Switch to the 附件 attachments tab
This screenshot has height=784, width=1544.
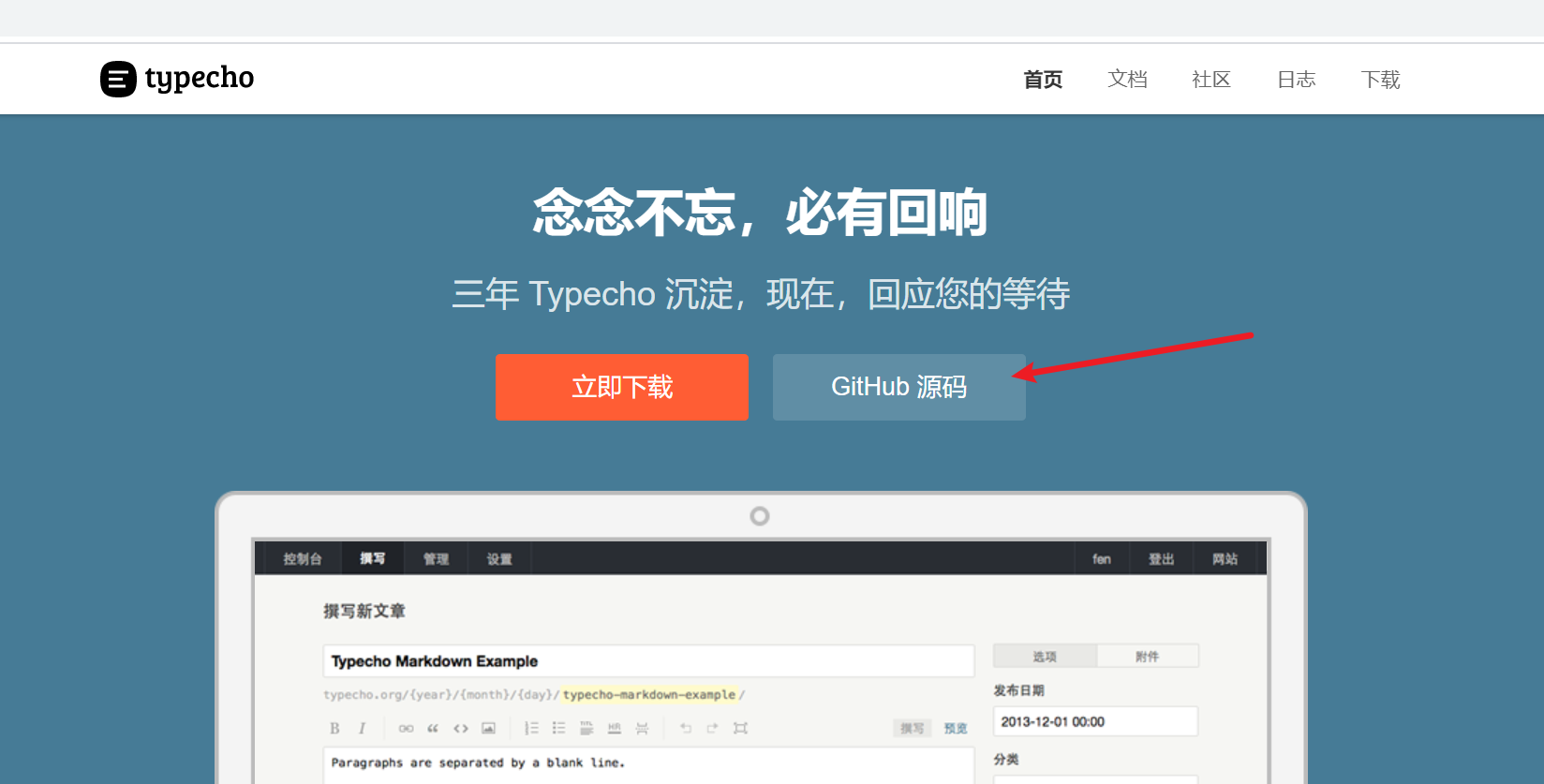[1147, 657]
